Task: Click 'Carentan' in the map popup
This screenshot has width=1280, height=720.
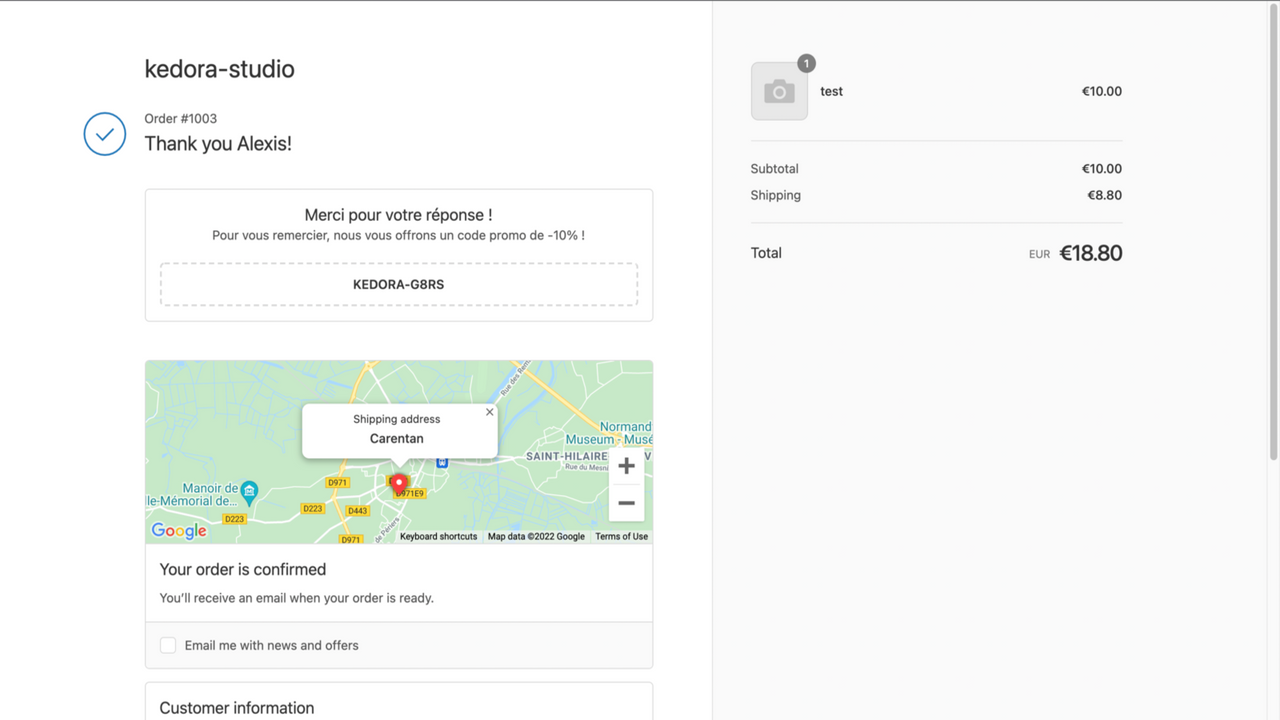Action: point(397,439)
